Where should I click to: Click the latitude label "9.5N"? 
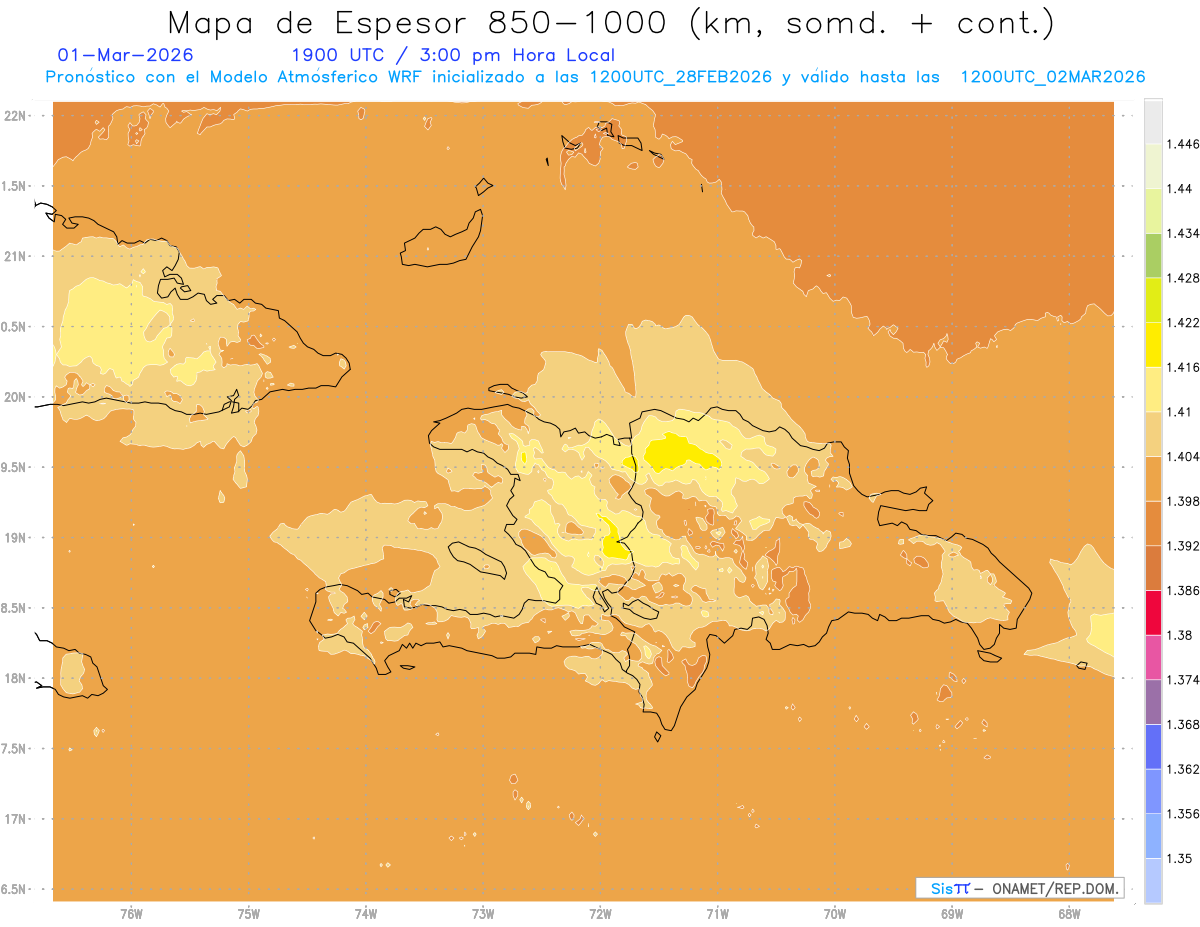(x=15, y=467)
